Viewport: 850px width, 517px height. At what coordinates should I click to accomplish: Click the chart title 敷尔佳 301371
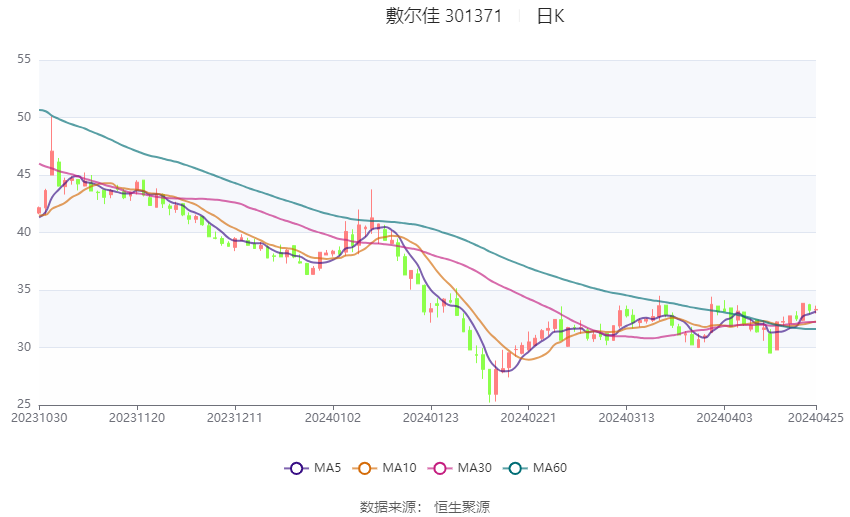(x=444, y=16)
